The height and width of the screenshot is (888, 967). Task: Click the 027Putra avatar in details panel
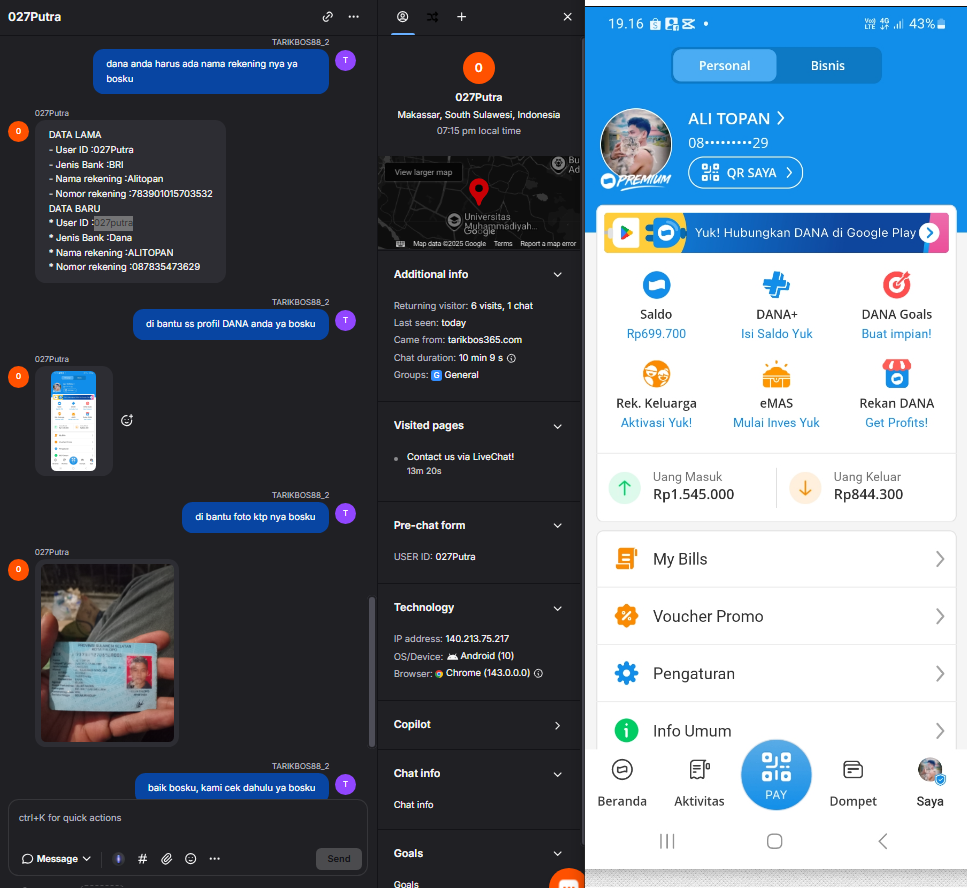pos(479,68)
